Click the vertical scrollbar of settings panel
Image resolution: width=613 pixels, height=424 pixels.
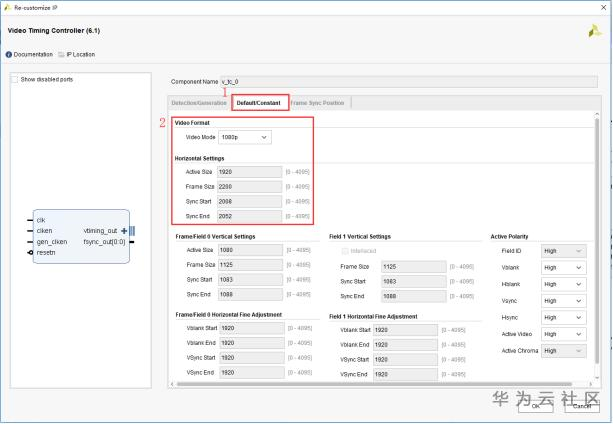click(x=597, y=240)
